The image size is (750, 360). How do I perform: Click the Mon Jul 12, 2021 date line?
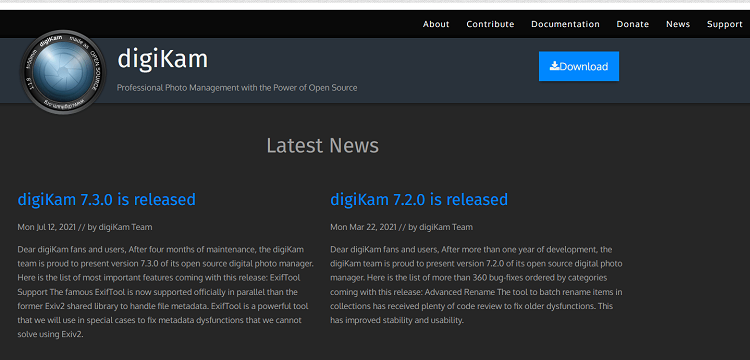85,227
